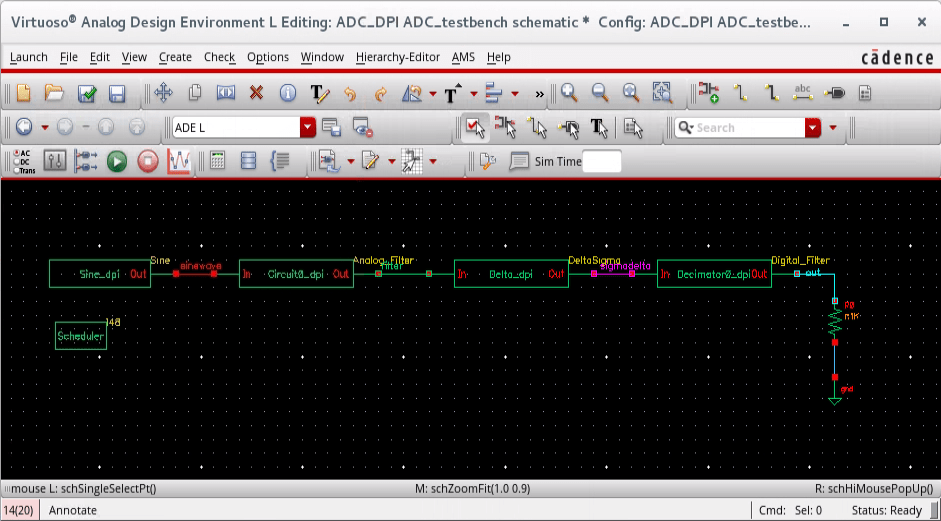Open the waveform plot viewer icon
Screen dimensions: 941x521
coord(179,161)
